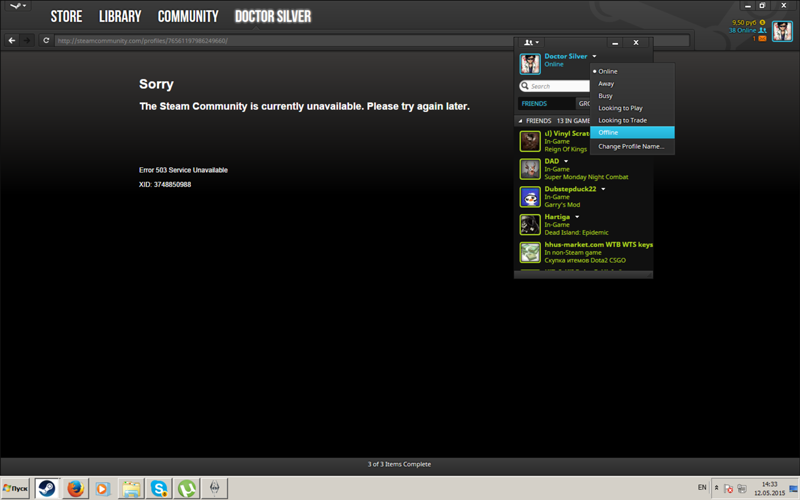Click the action center flag tray icon

[729, 489]
